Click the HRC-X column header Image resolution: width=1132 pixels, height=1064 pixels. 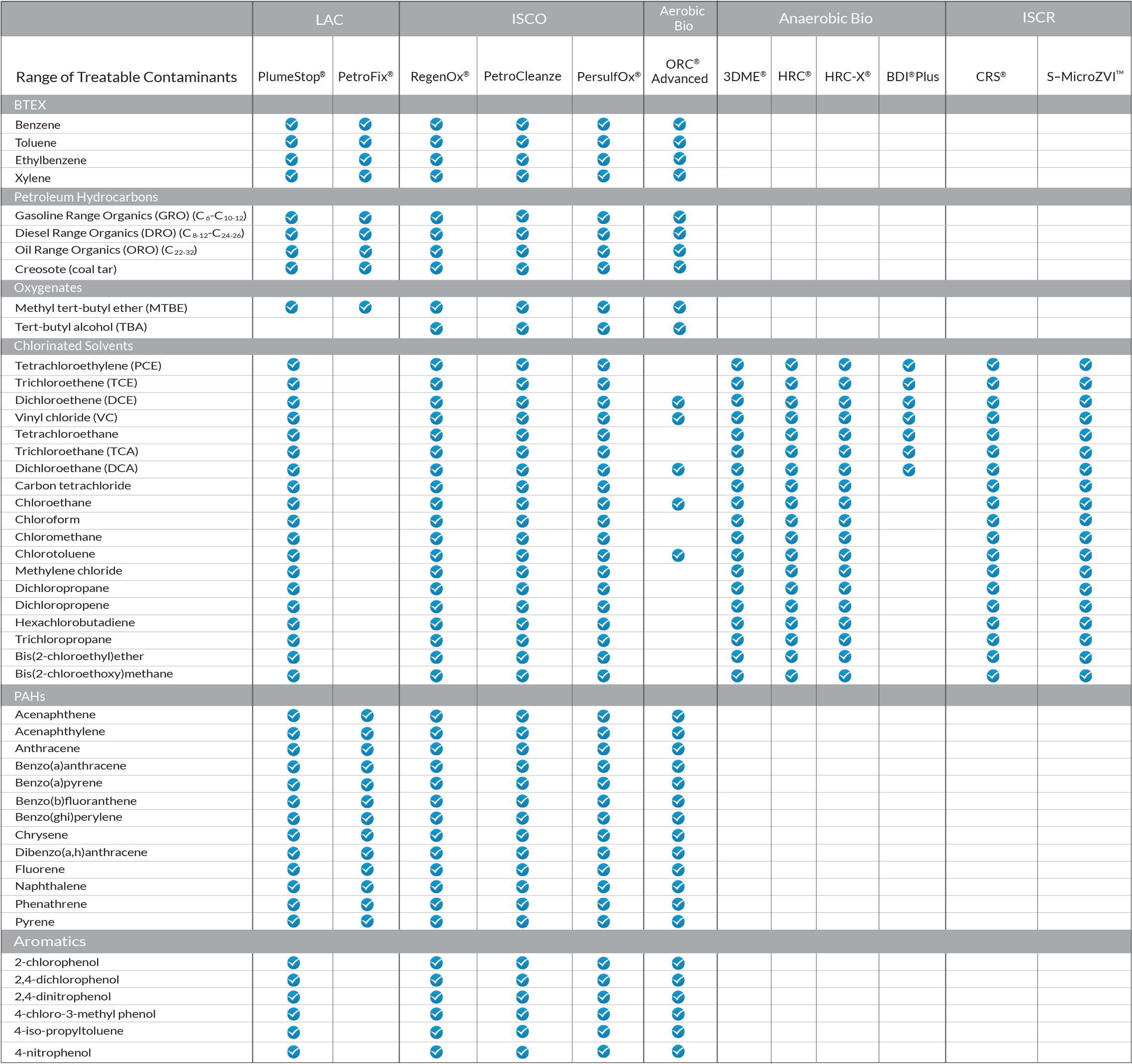coord(847,76)
